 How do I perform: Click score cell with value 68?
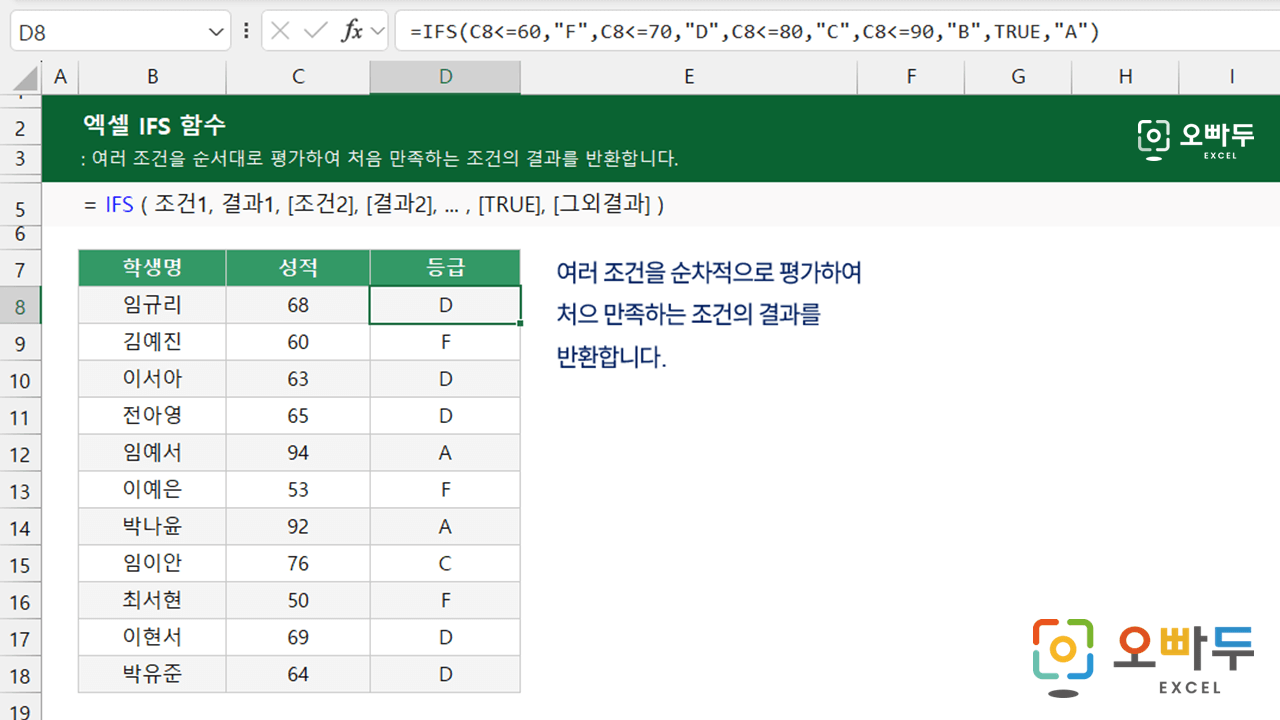point(298,305)
